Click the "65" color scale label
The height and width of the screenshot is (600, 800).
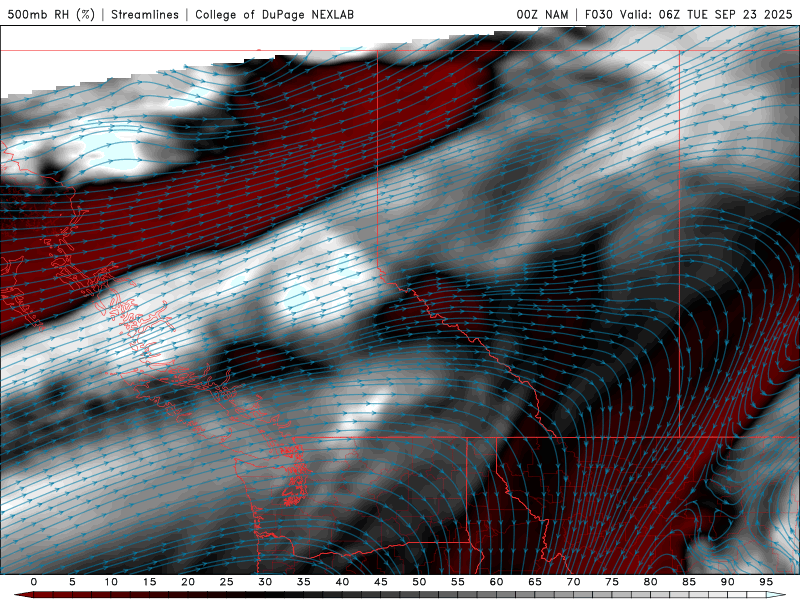click(x=535, y=582)
